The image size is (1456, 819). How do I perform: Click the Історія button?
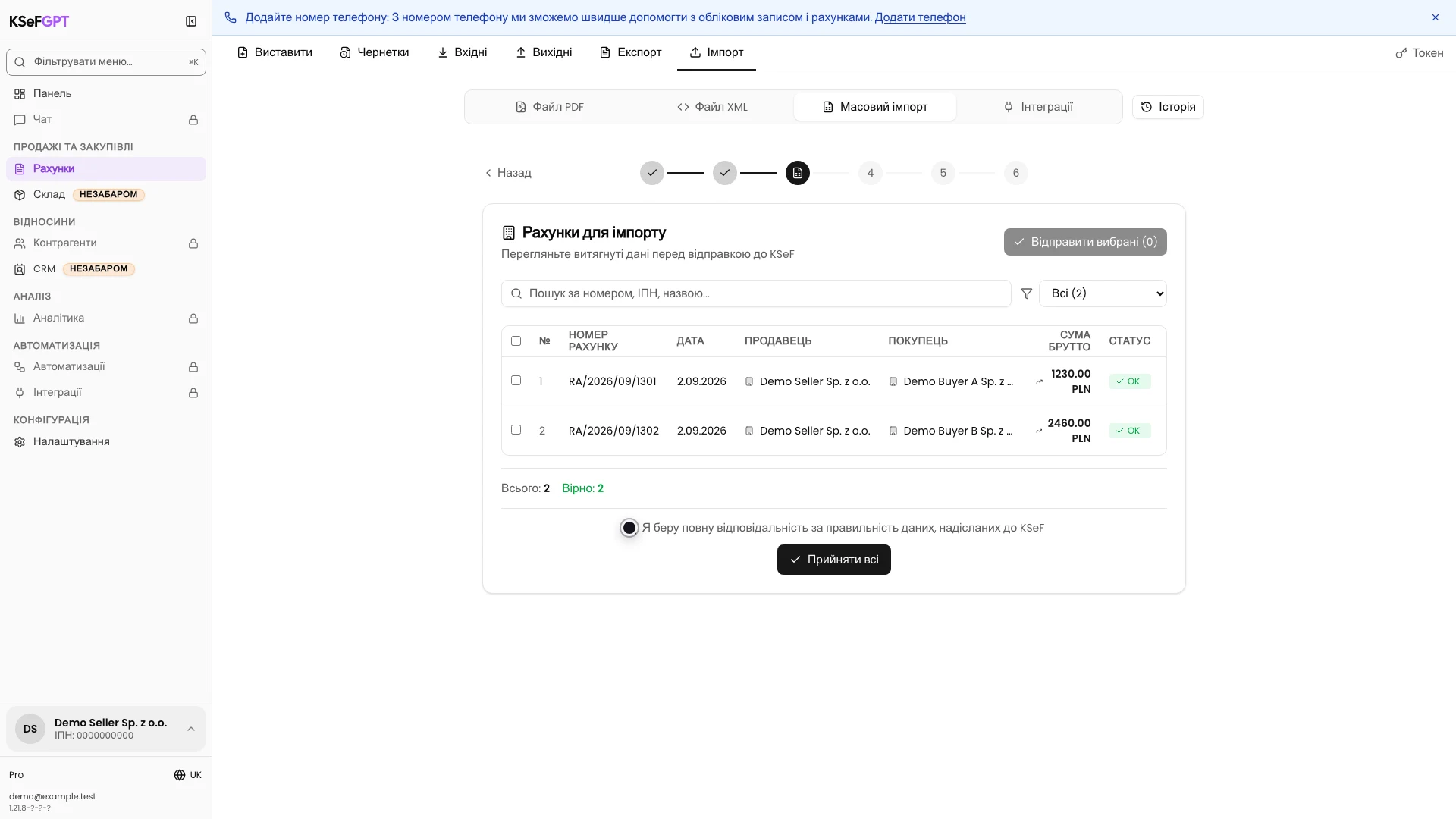pos(1168,107)
